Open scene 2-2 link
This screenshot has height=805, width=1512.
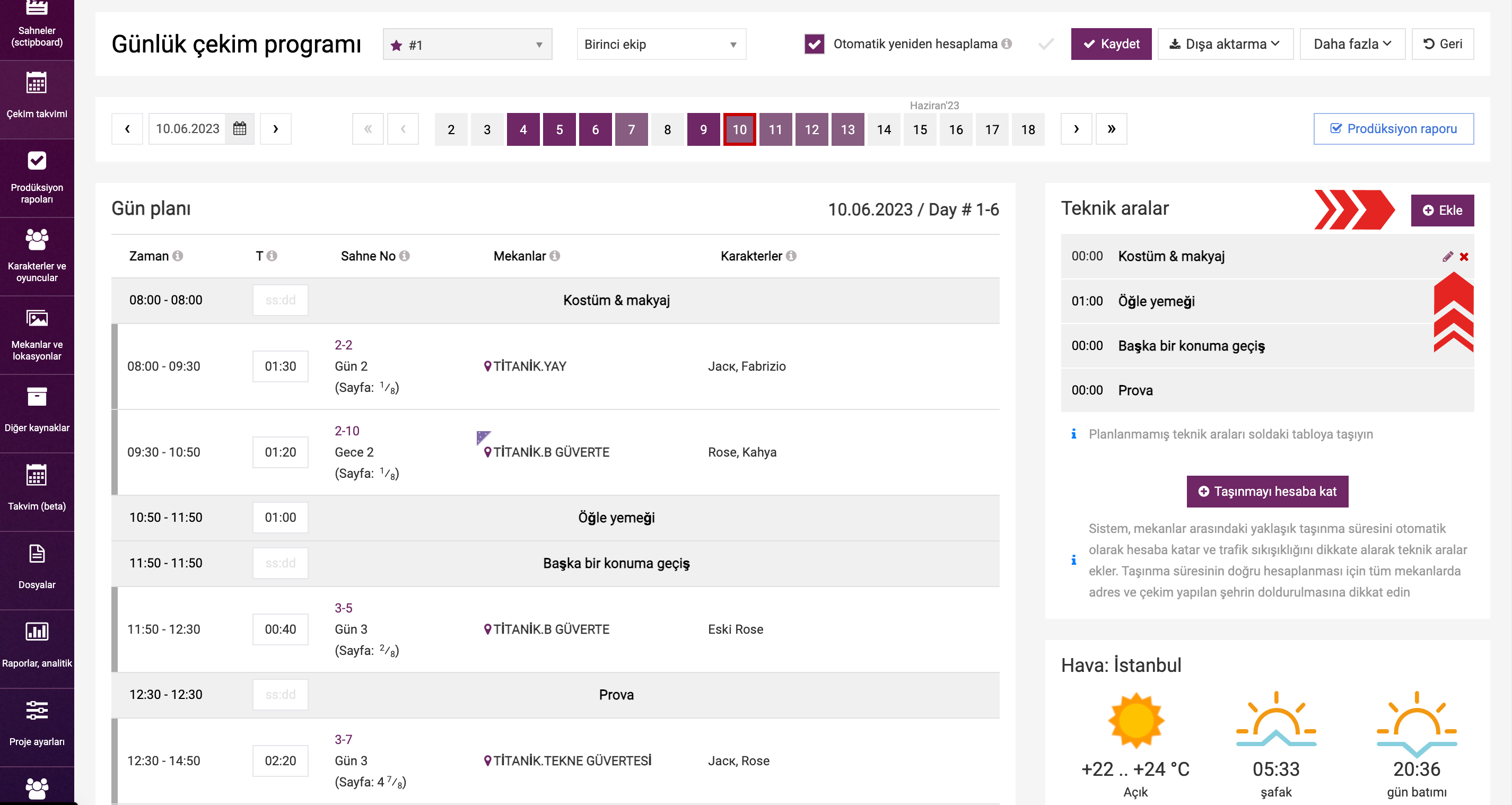tap(343, 345)
